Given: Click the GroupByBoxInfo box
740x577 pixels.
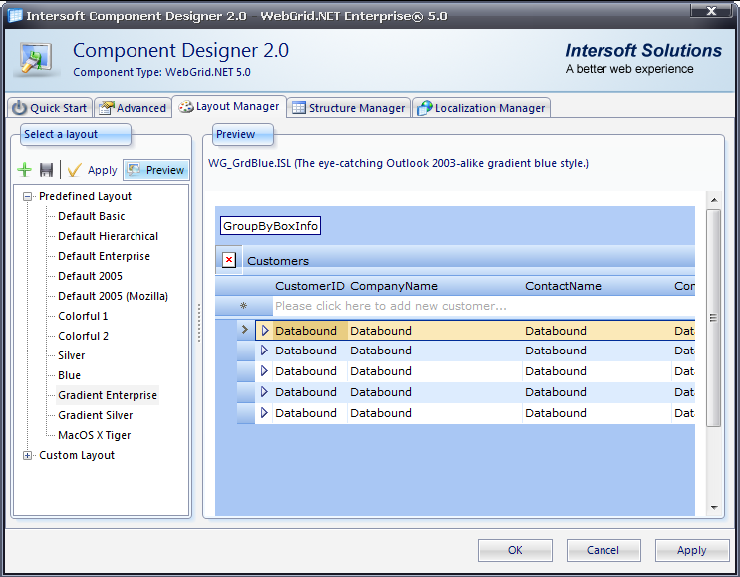Looking at the screenshot, I should [x=270, y=226].
